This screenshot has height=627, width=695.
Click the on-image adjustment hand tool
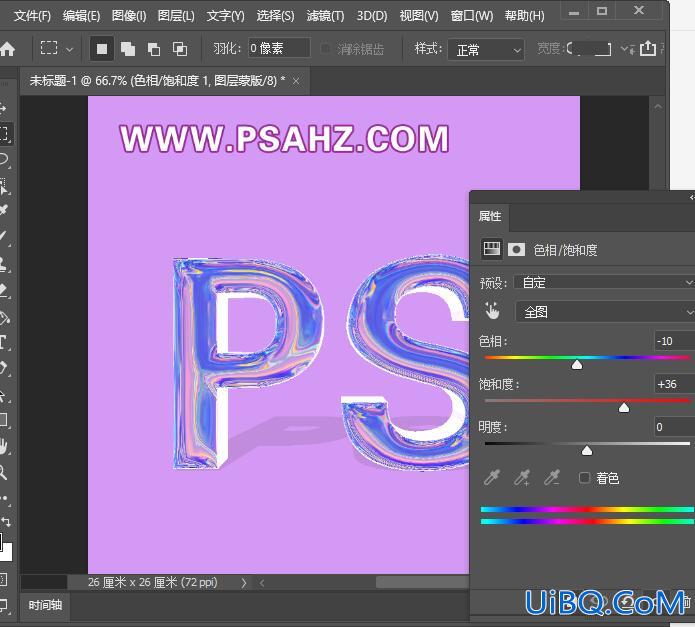[492, 311]
